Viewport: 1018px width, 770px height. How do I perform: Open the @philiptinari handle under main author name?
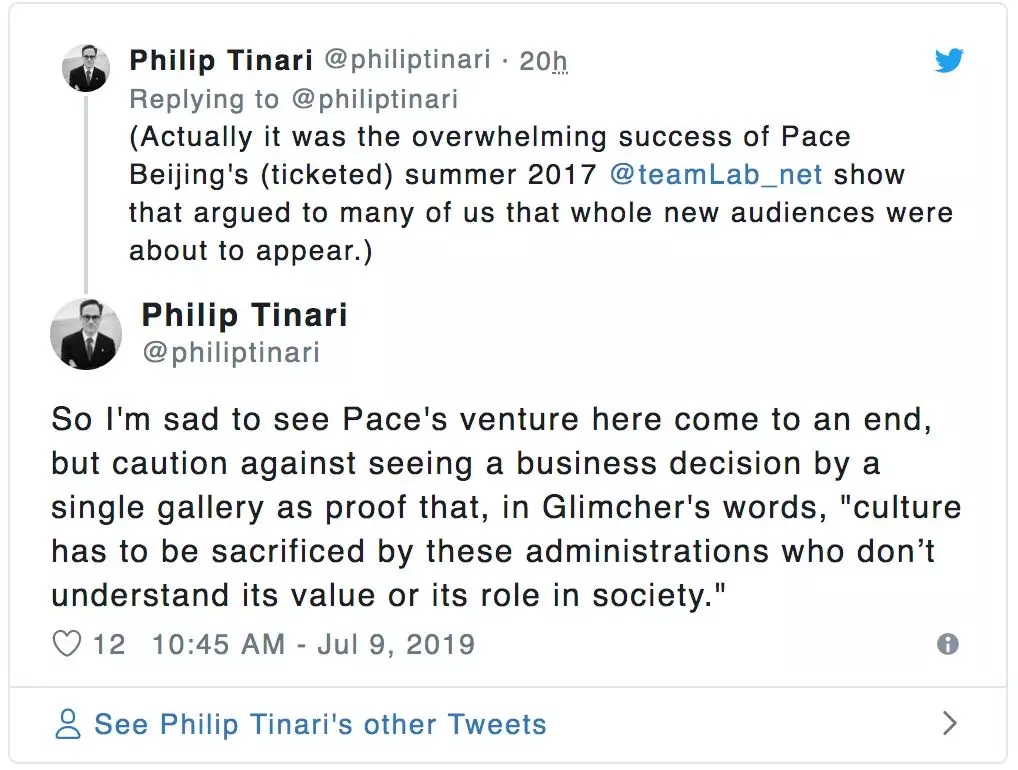click(x=231, y=353)
